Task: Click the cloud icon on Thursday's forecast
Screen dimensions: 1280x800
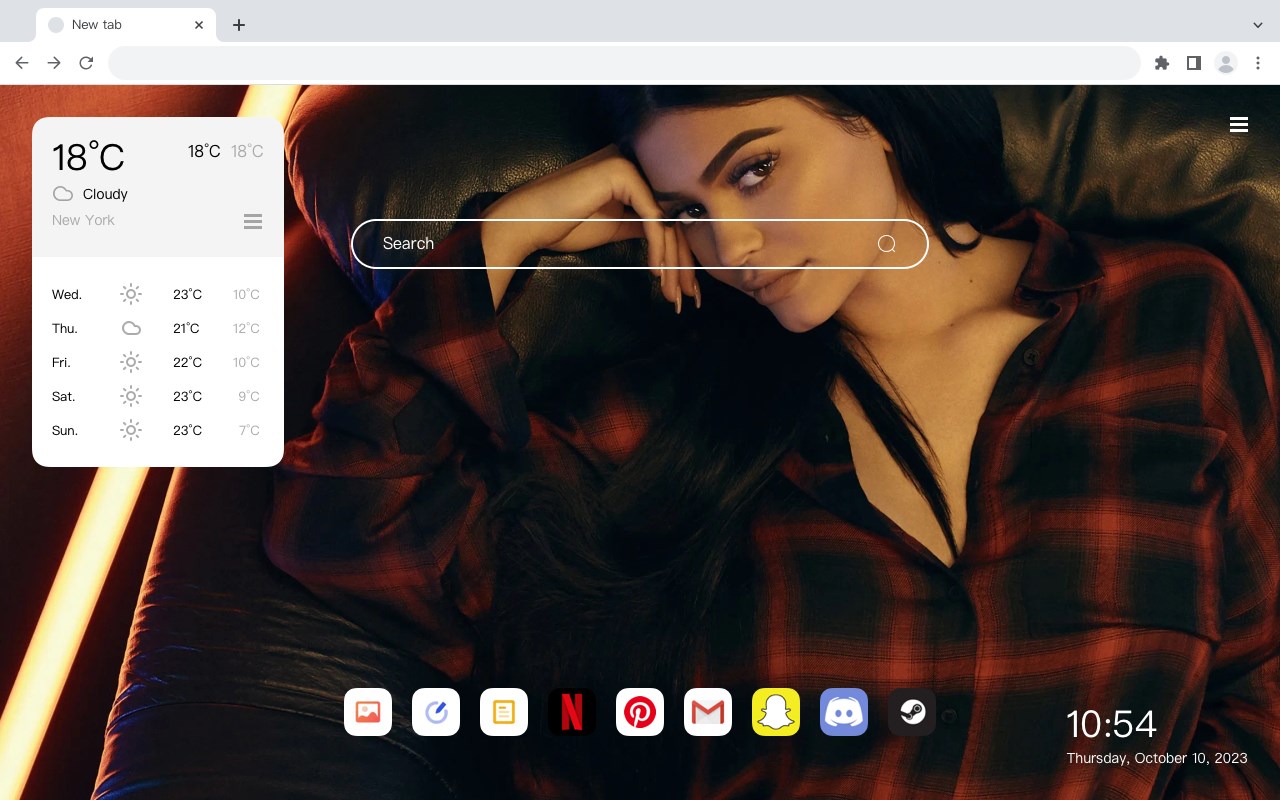Action: click(131, 328)
